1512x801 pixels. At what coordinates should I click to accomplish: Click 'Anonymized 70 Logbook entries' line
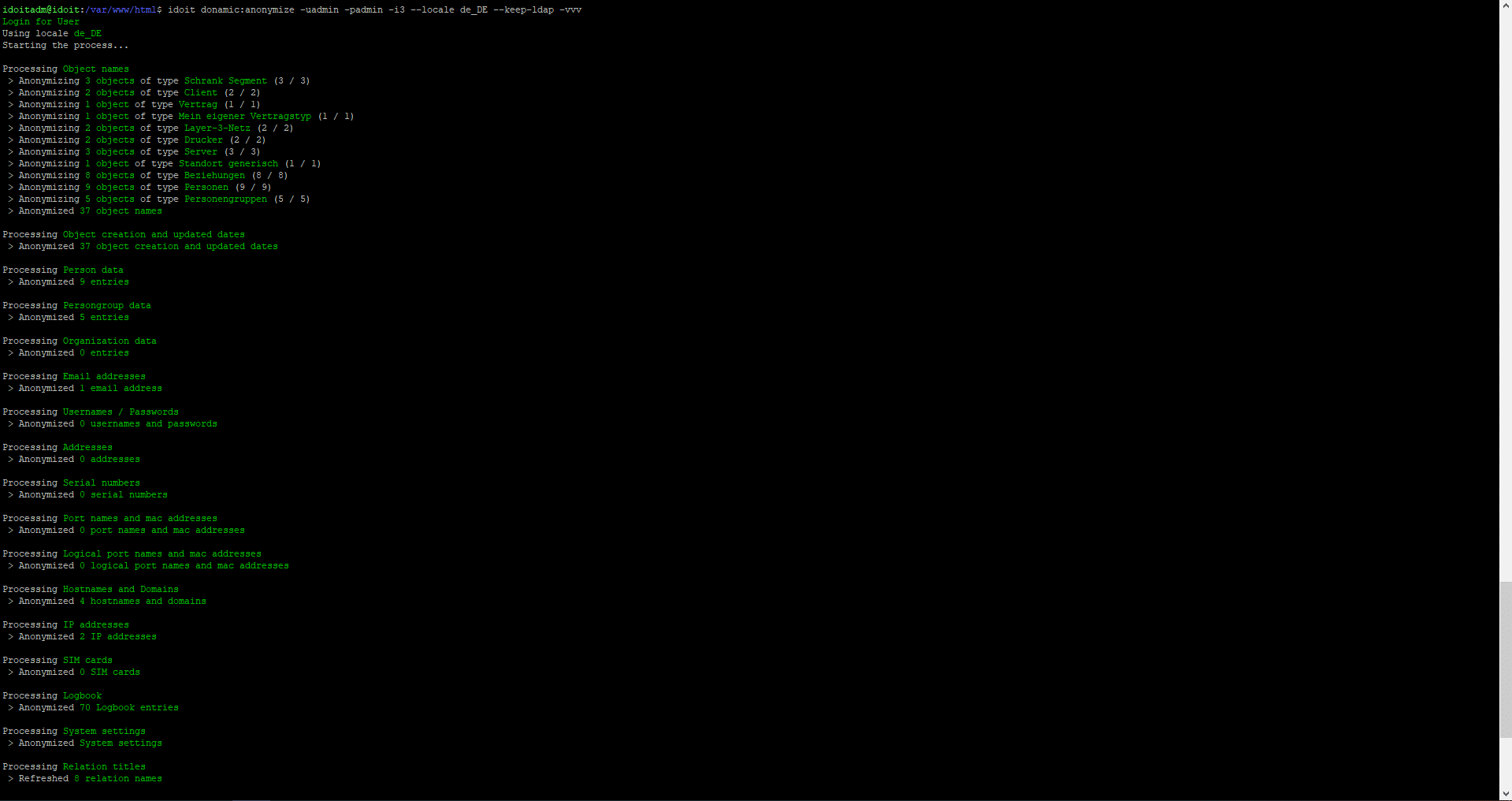[98, 707]
